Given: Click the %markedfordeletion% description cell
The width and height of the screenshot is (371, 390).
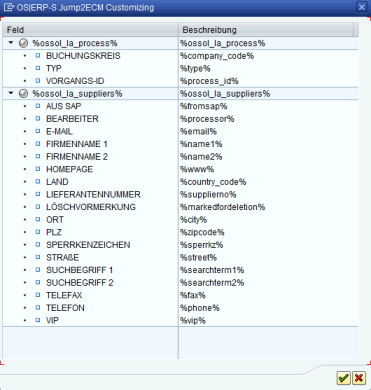Looking at the screenshot, I should pyautogui.click(x=222, y=207).
